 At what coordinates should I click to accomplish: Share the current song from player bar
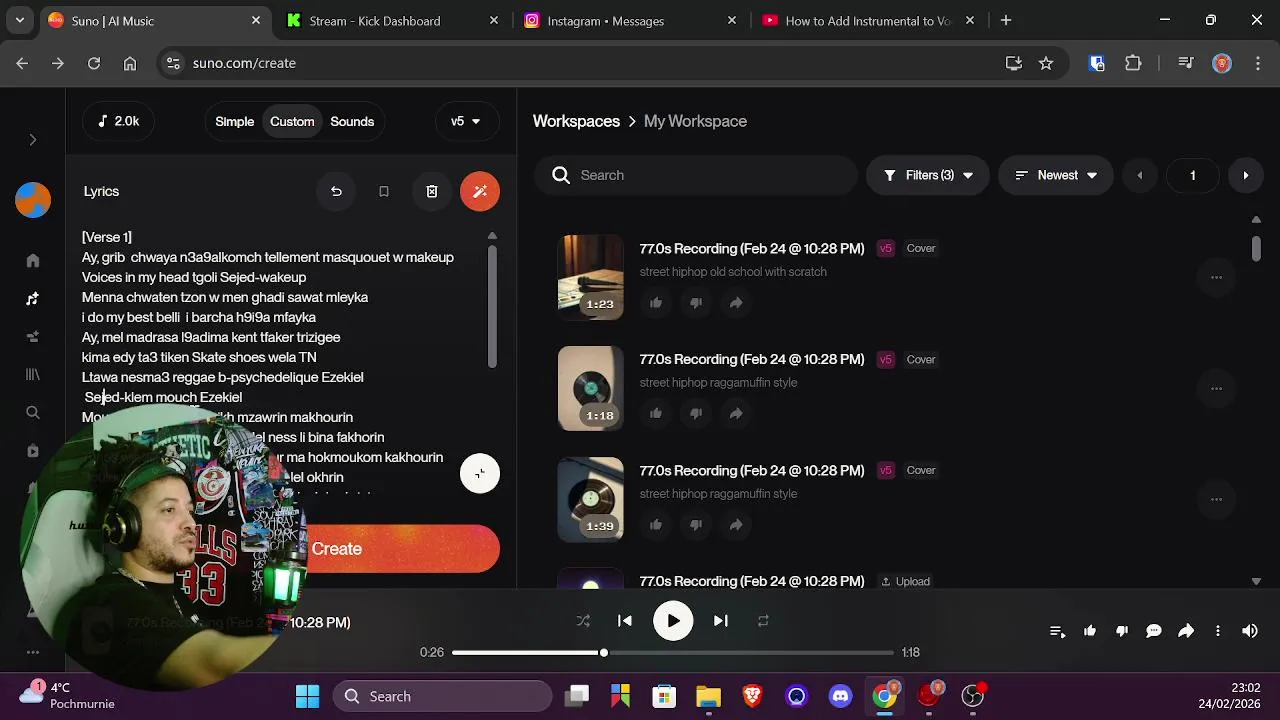point(1186,631)
